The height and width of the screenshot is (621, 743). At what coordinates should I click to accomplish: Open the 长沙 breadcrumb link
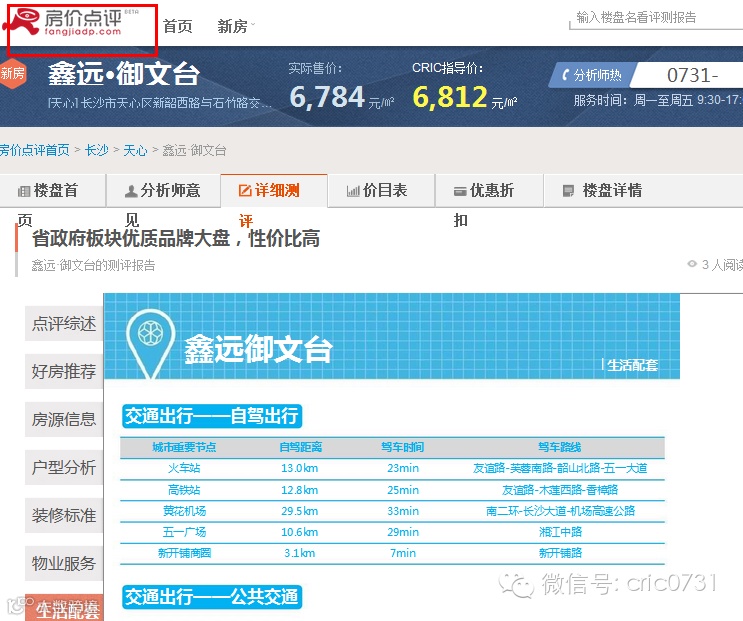tap(97, 150)
